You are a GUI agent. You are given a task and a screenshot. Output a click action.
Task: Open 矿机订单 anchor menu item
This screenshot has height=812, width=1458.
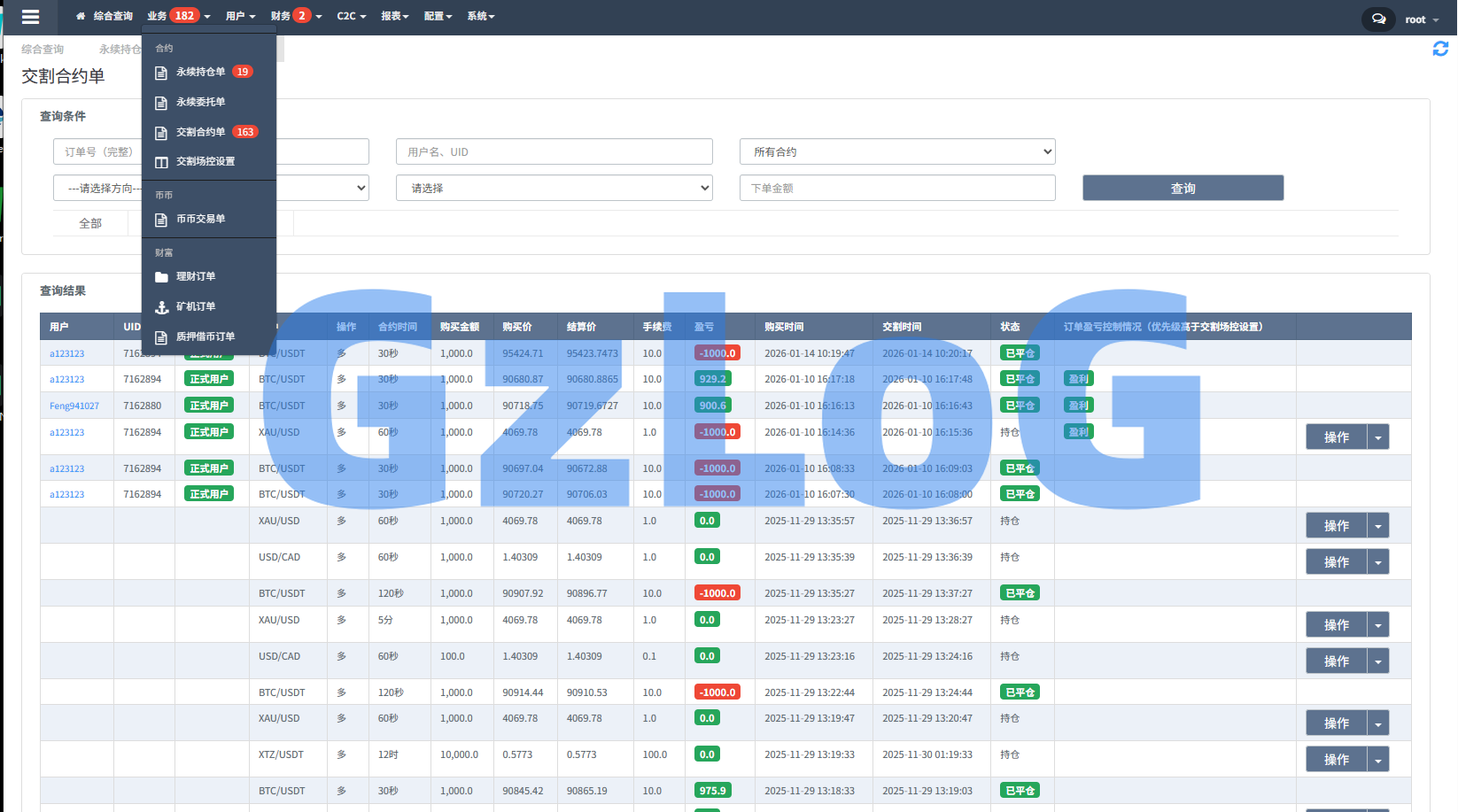point(195,306)
